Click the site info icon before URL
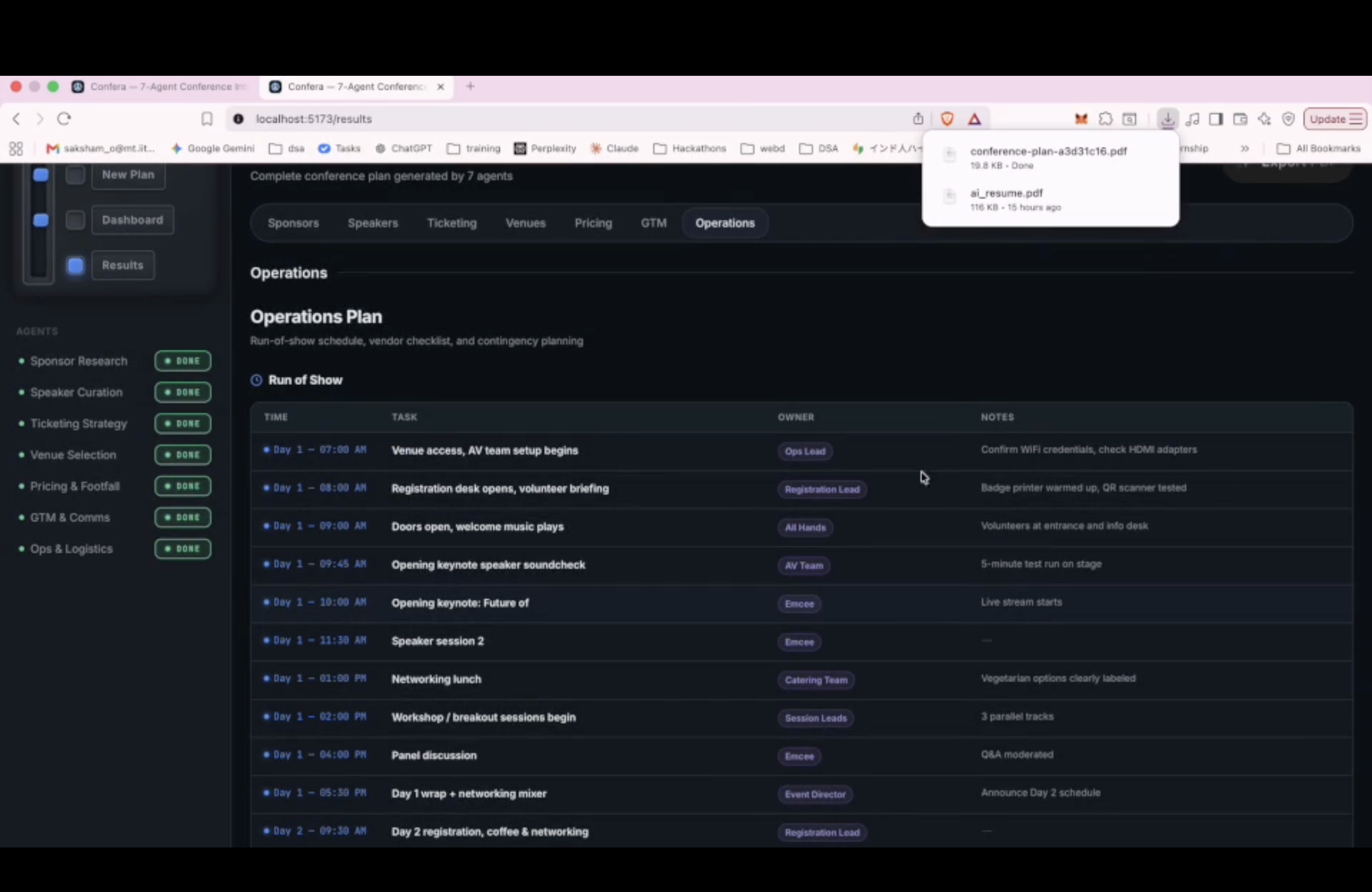 pos(238,119)
